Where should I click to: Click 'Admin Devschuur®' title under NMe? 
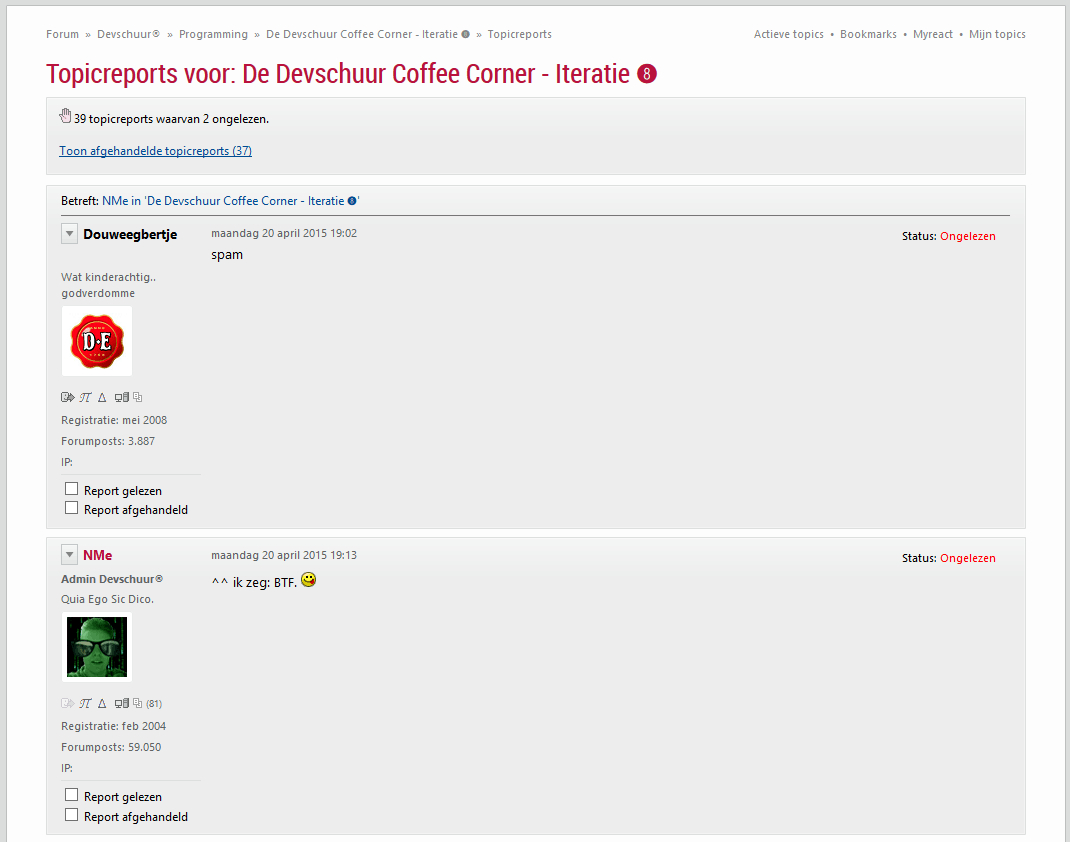click(112, 579)
